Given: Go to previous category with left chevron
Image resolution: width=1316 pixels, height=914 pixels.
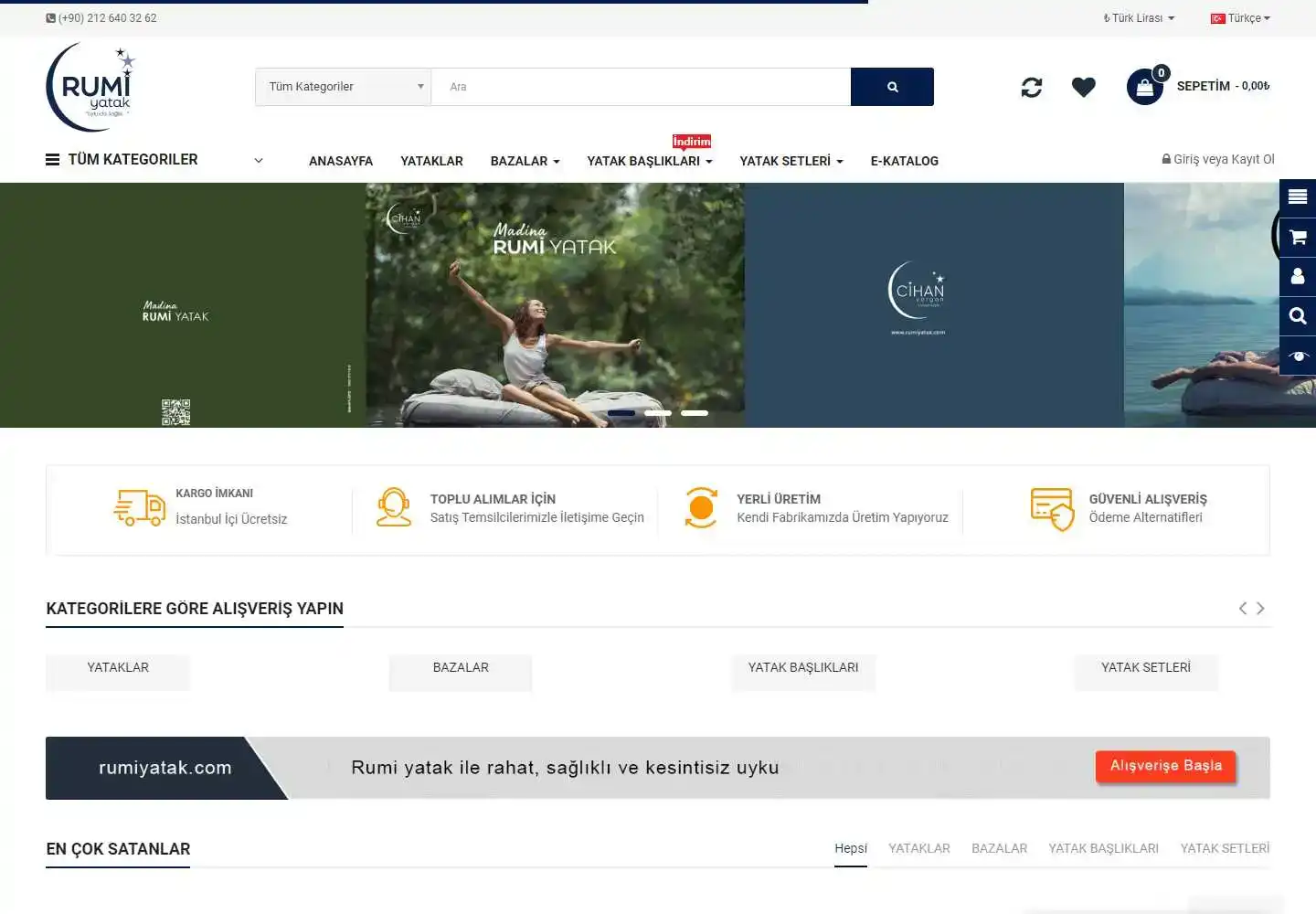Looking at the screenshot, I should click(x=1243, y=609).
